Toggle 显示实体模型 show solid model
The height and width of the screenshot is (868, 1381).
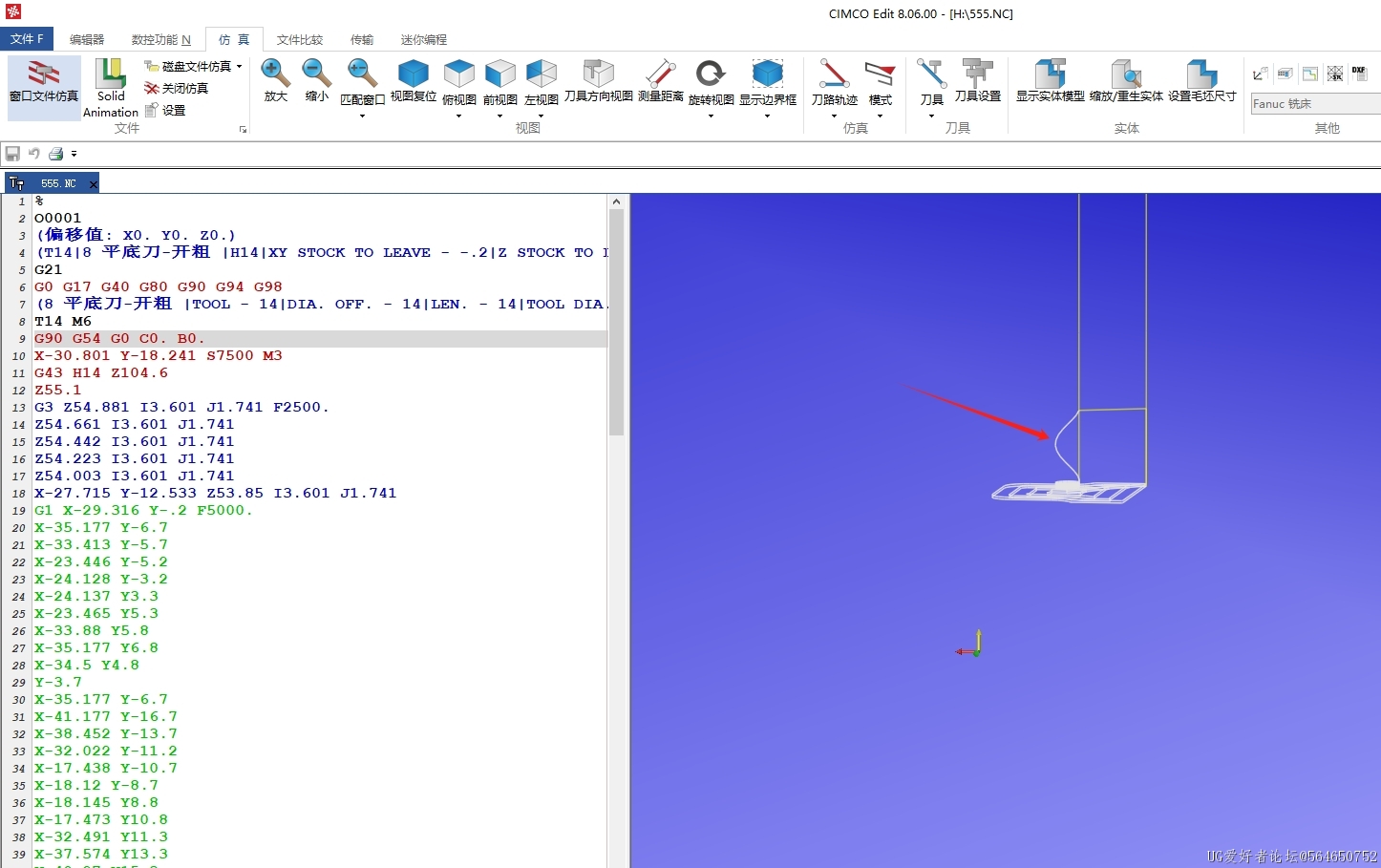1051,81
